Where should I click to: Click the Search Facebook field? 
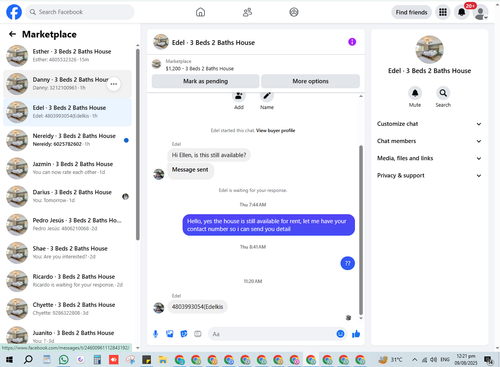pyautogui.click(x=80, y=12)
